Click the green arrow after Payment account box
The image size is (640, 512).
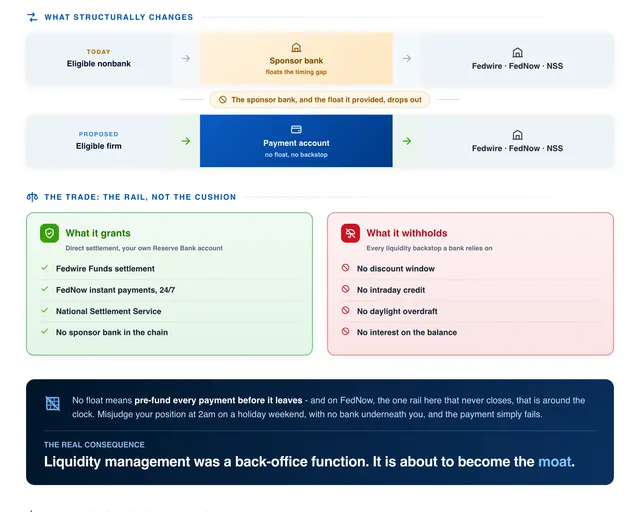point(407,141)
